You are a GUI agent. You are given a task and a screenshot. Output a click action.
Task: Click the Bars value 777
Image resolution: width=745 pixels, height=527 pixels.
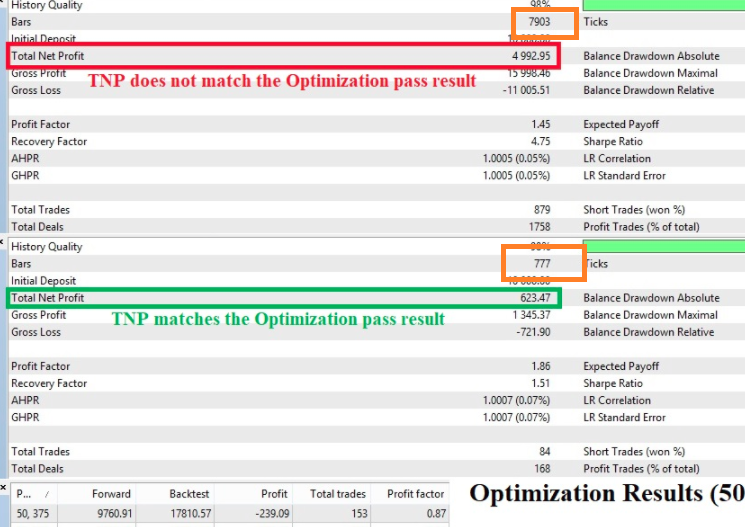pyautogui.click(x=542, y=264)
